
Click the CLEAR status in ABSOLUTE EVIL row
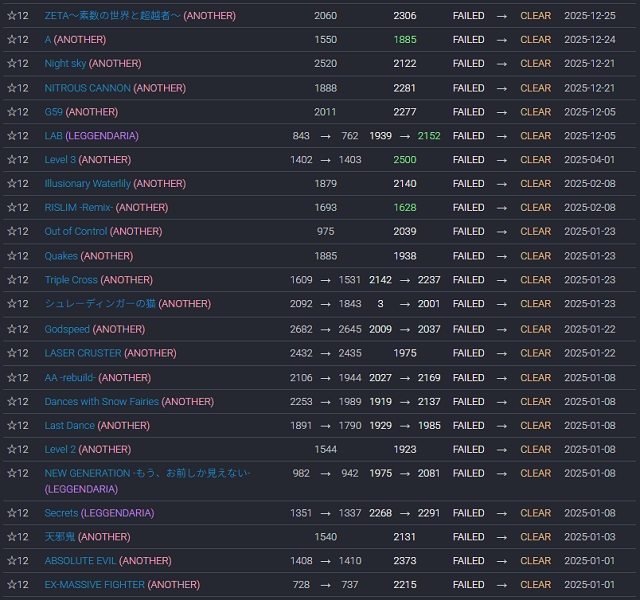[x=535, y=561]
